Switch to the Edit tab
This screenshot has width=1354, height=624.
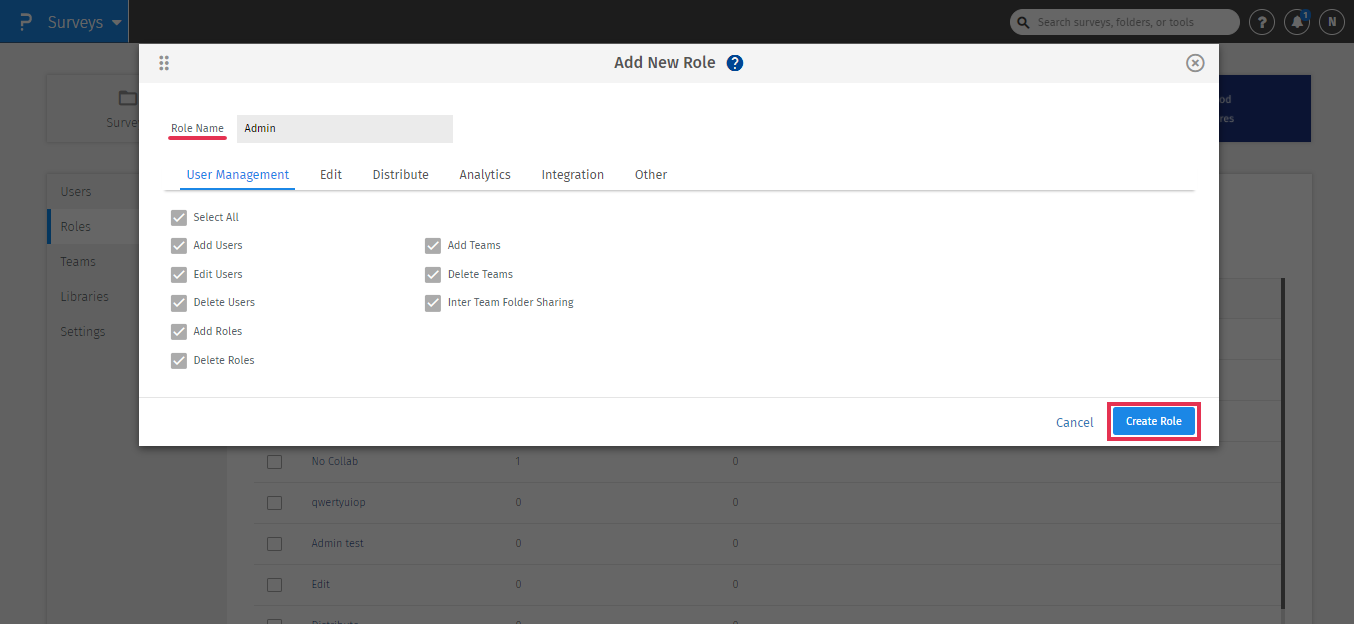click(x=331, y=175)
